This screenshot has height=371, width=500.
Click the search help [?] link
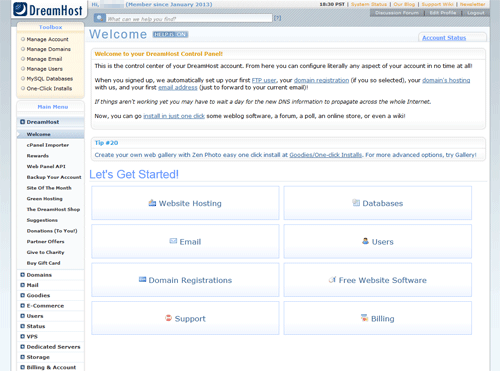tap(277, 18)
